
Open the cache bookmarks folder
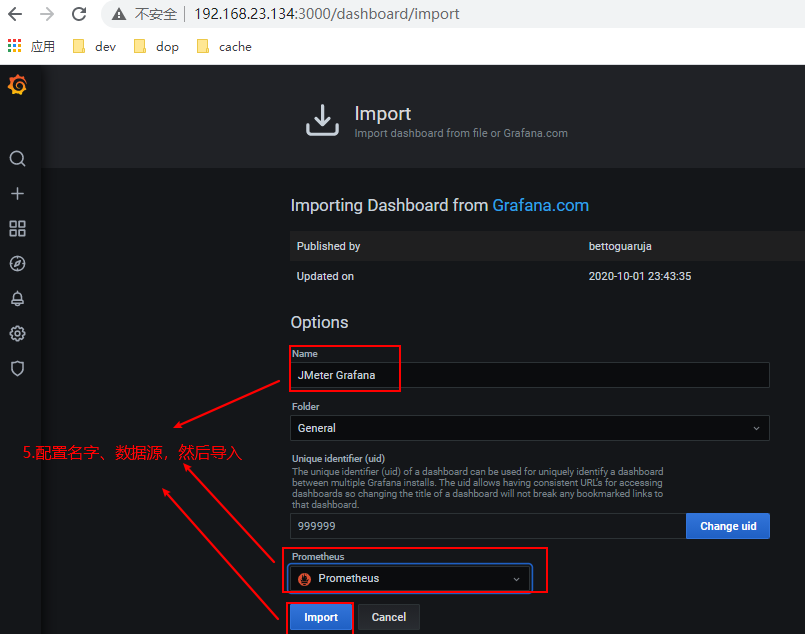click(224, 47)
